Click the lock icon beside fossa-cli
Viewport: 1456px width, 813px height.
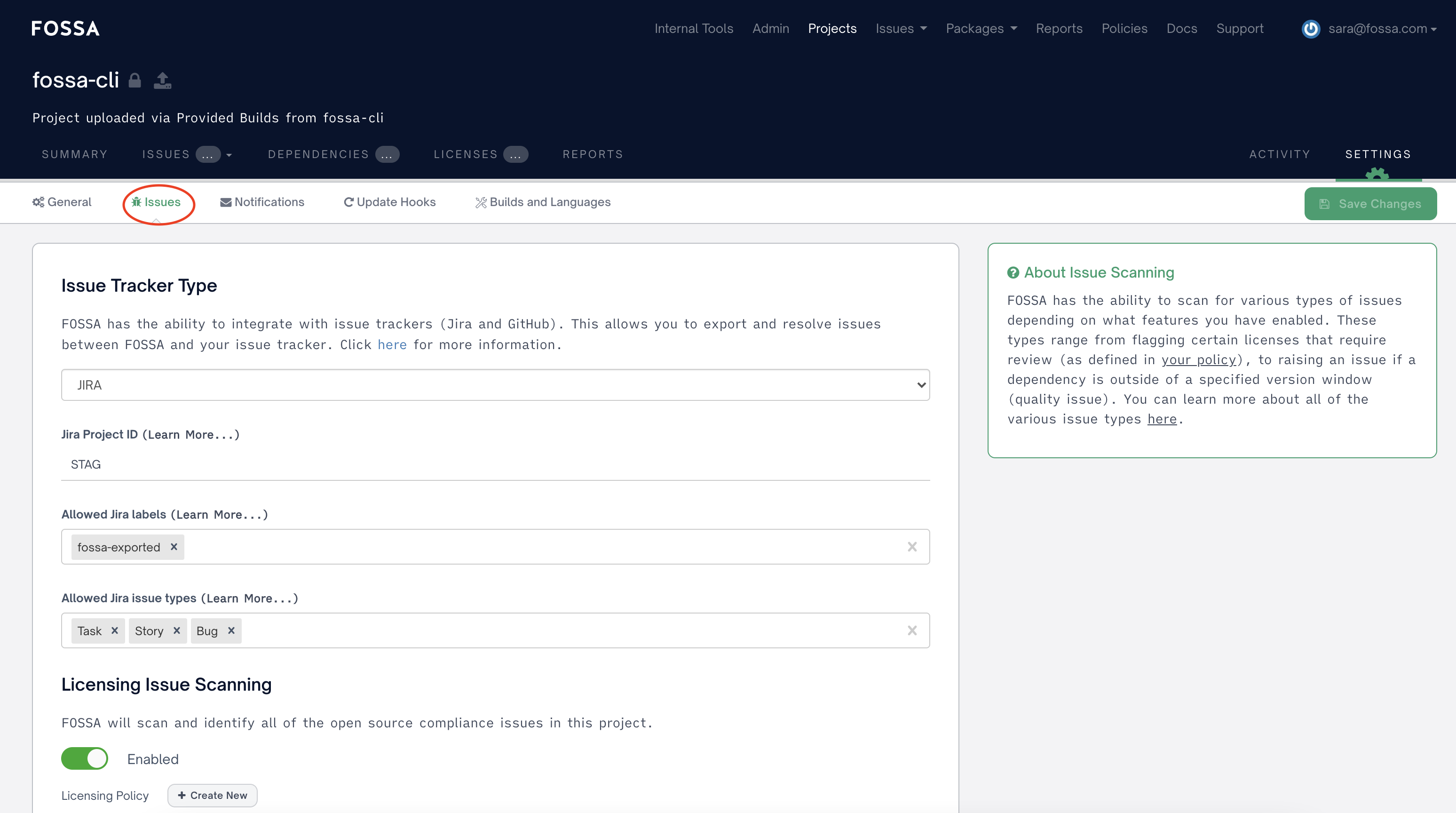(135, 80)
